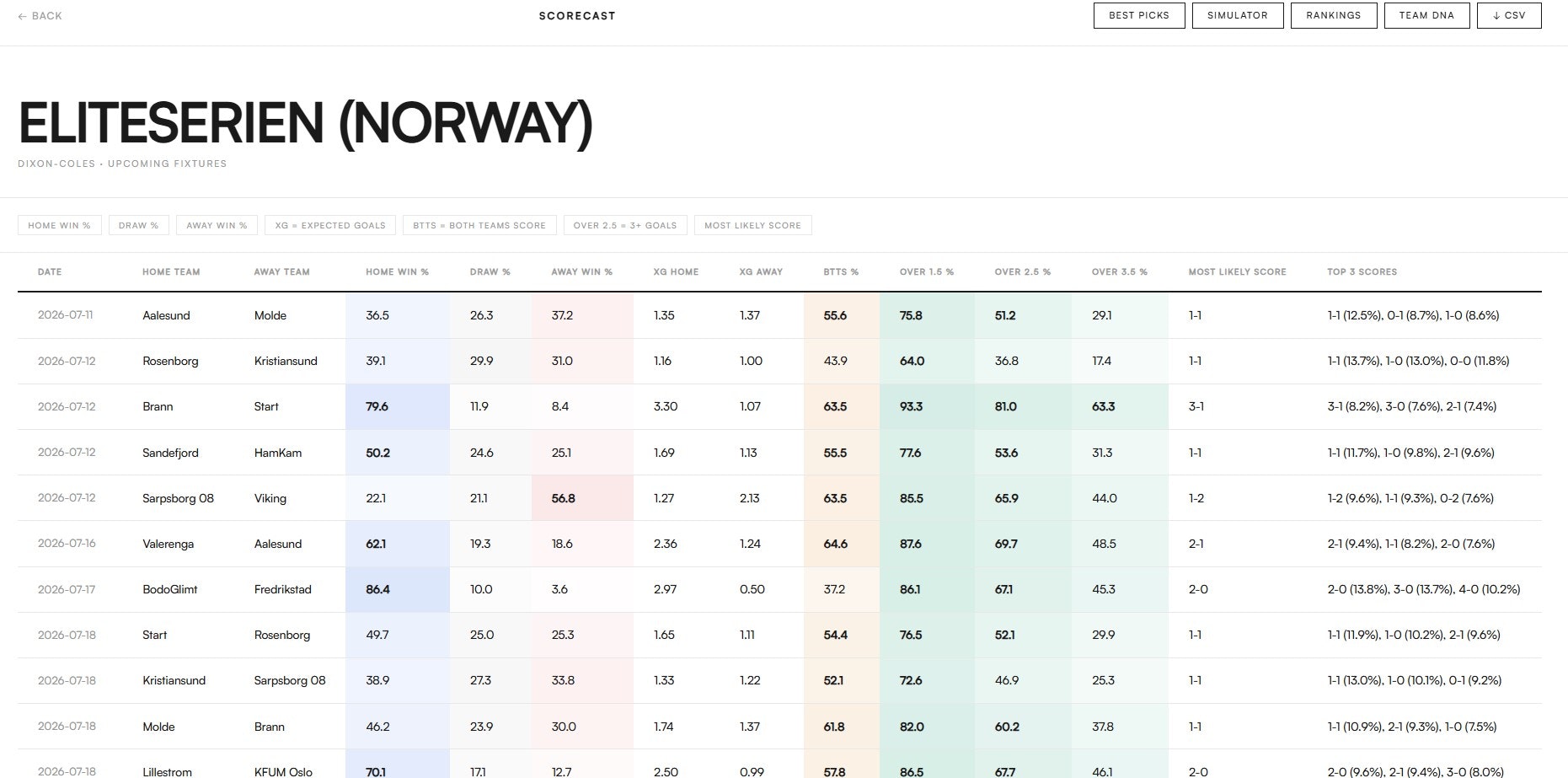Go back using the Back link
This screenshot has width=1568, height=778.
pos(40,16)
